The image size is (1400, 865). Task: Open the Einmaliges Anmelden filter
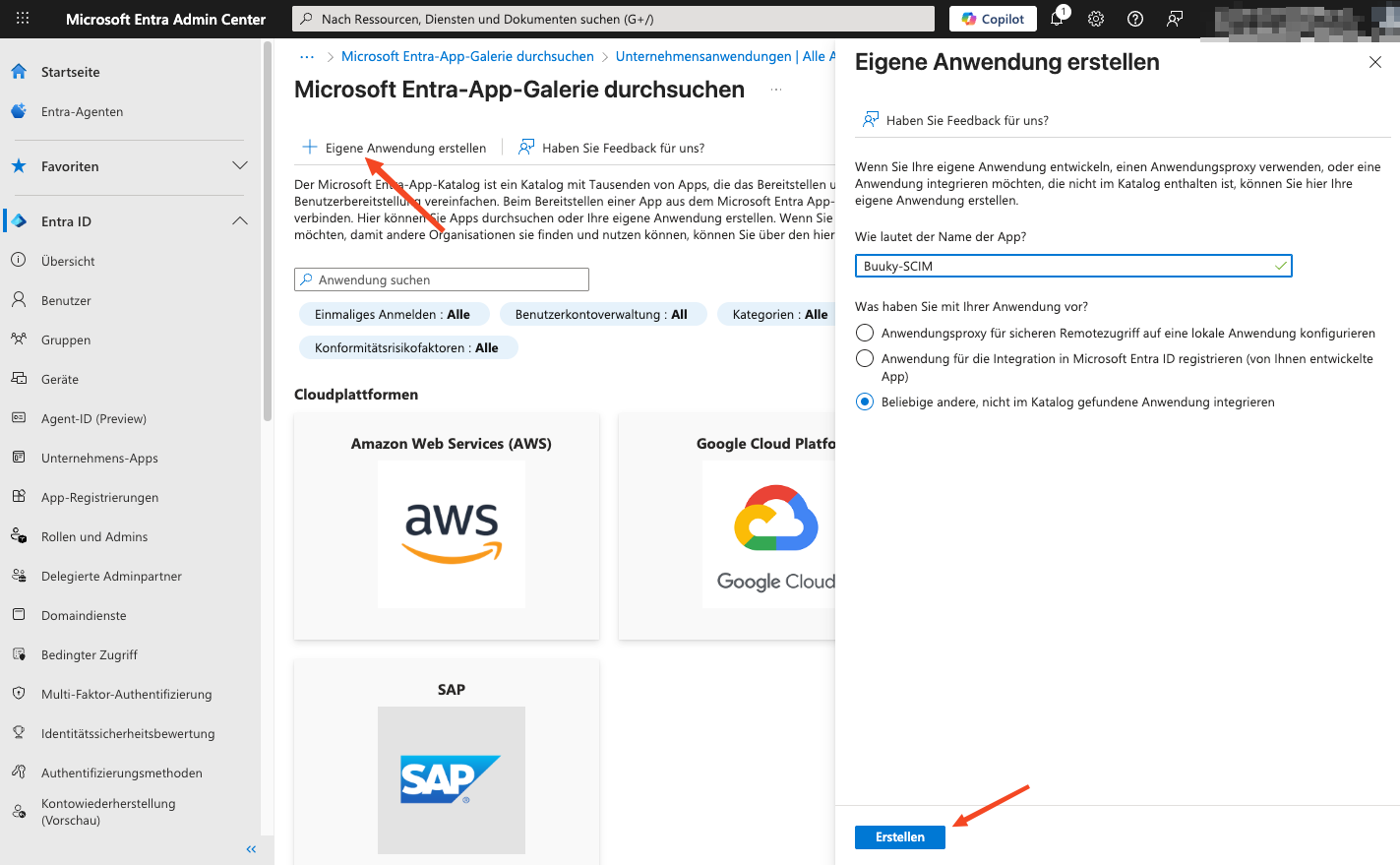(393, 315)
